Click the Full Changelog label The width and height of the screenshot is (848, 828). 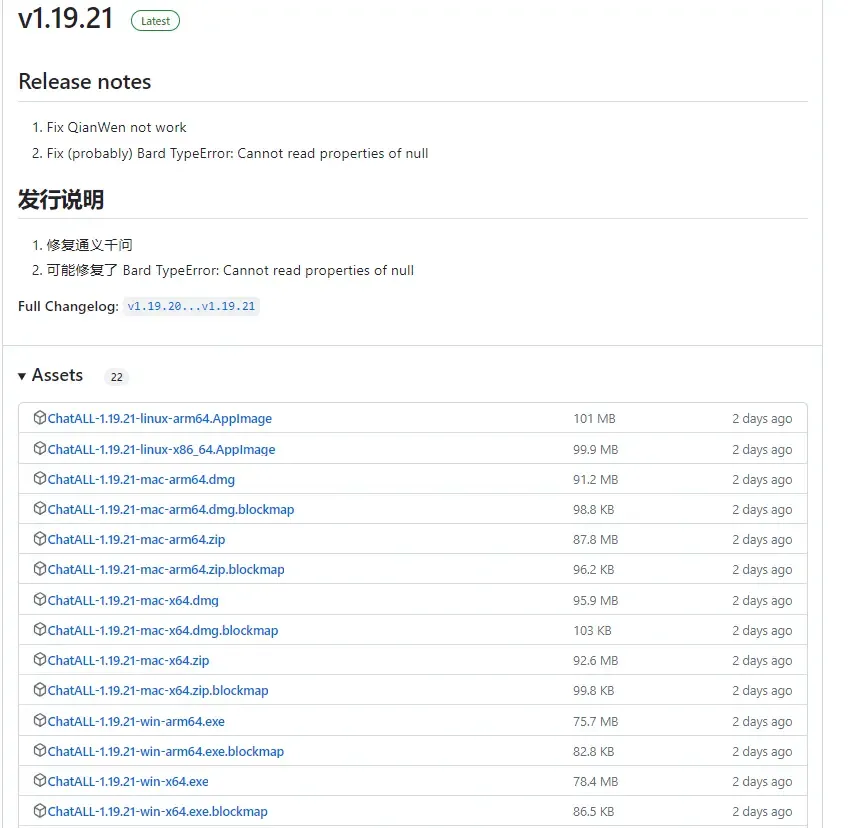point(68,307)
